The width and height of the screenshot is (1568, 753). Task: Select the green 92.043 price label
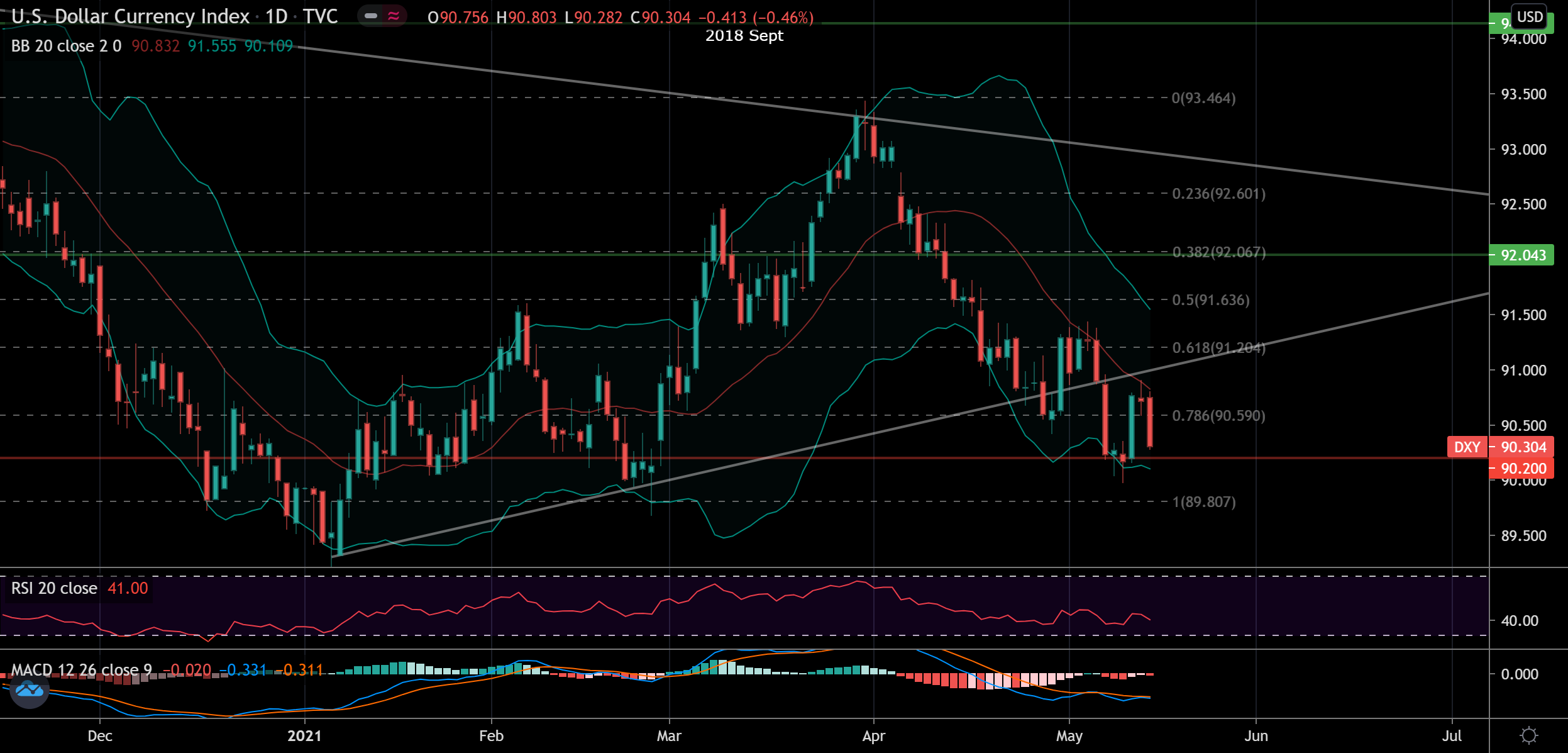(1522, 255)
